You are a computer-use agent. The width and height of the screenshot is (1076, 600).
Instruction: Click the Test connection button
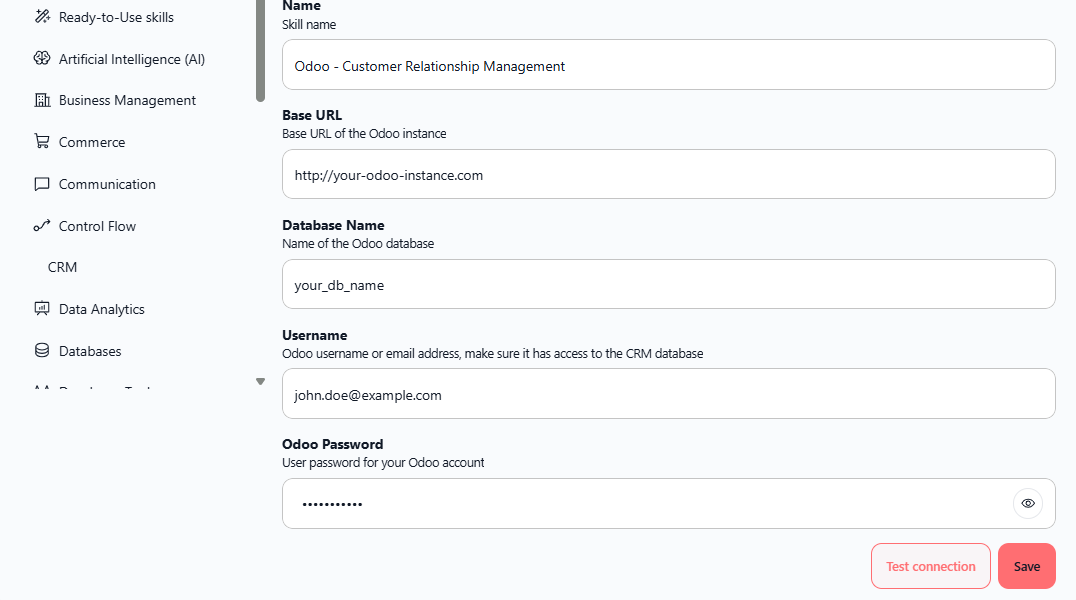pos(931,566)
